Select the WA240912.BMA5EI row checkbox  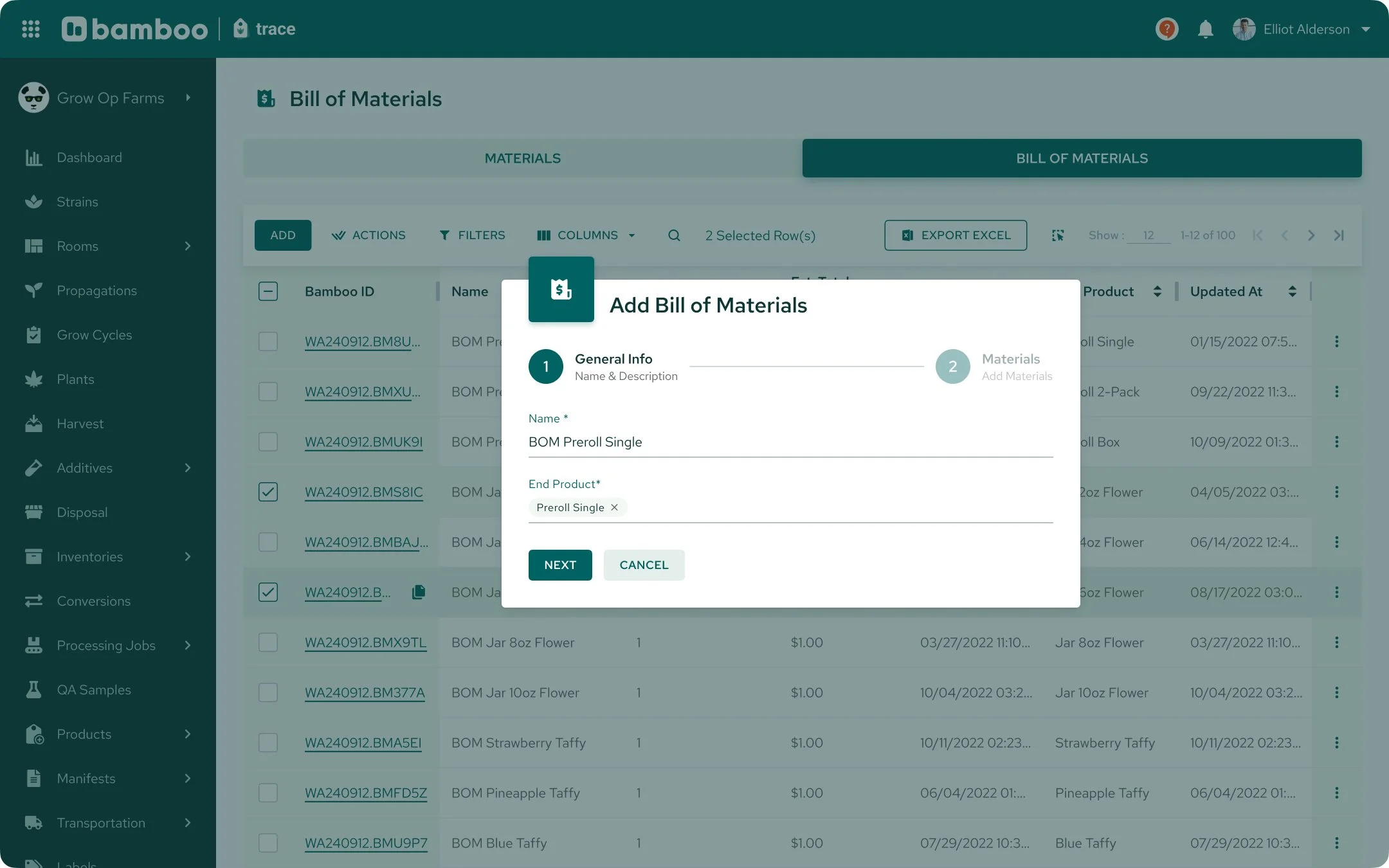coord(268,743)
